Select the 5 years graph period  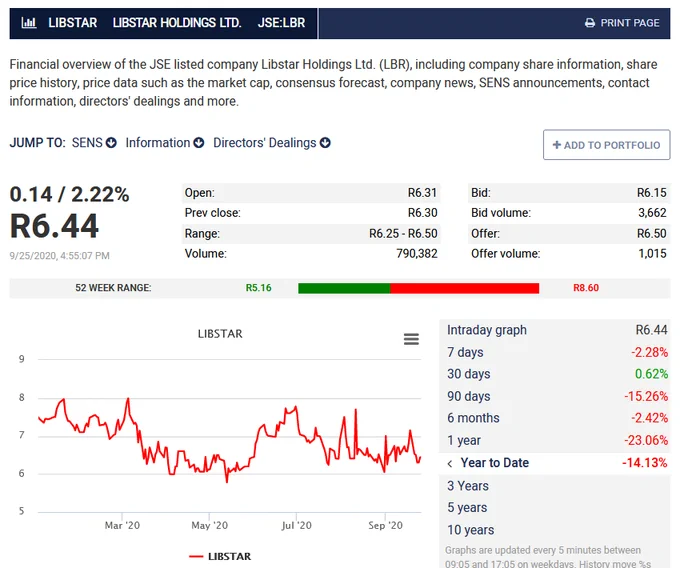point(557,508)
